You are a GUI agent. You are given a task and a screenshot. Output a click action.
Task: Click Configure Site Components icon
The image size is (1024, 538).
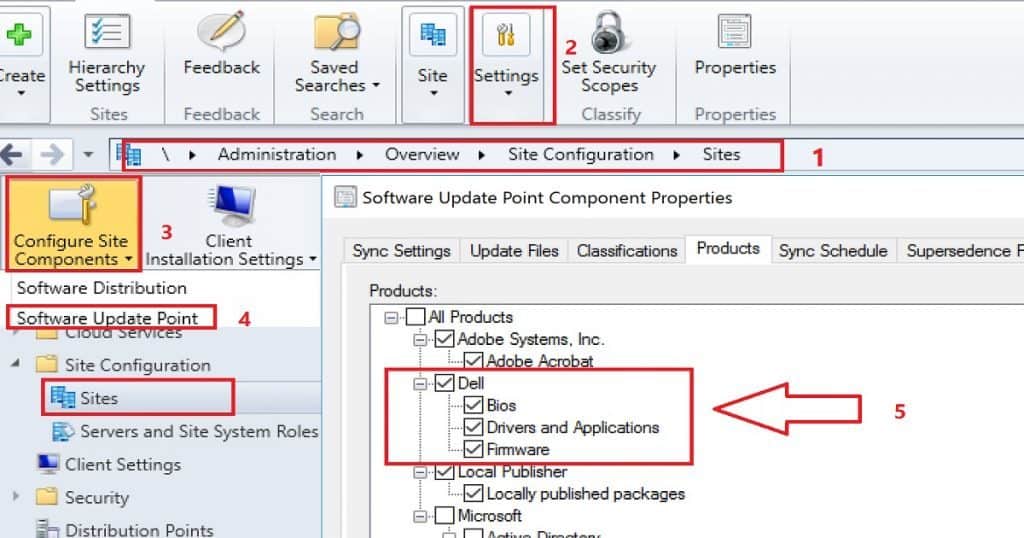click(72, 206)
